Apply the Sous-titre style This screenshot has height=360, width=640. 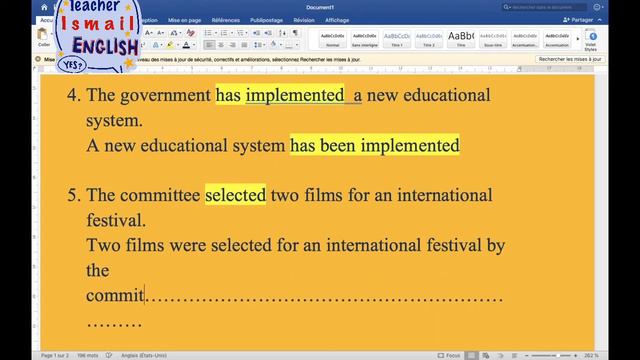click(x=493, y=39)
